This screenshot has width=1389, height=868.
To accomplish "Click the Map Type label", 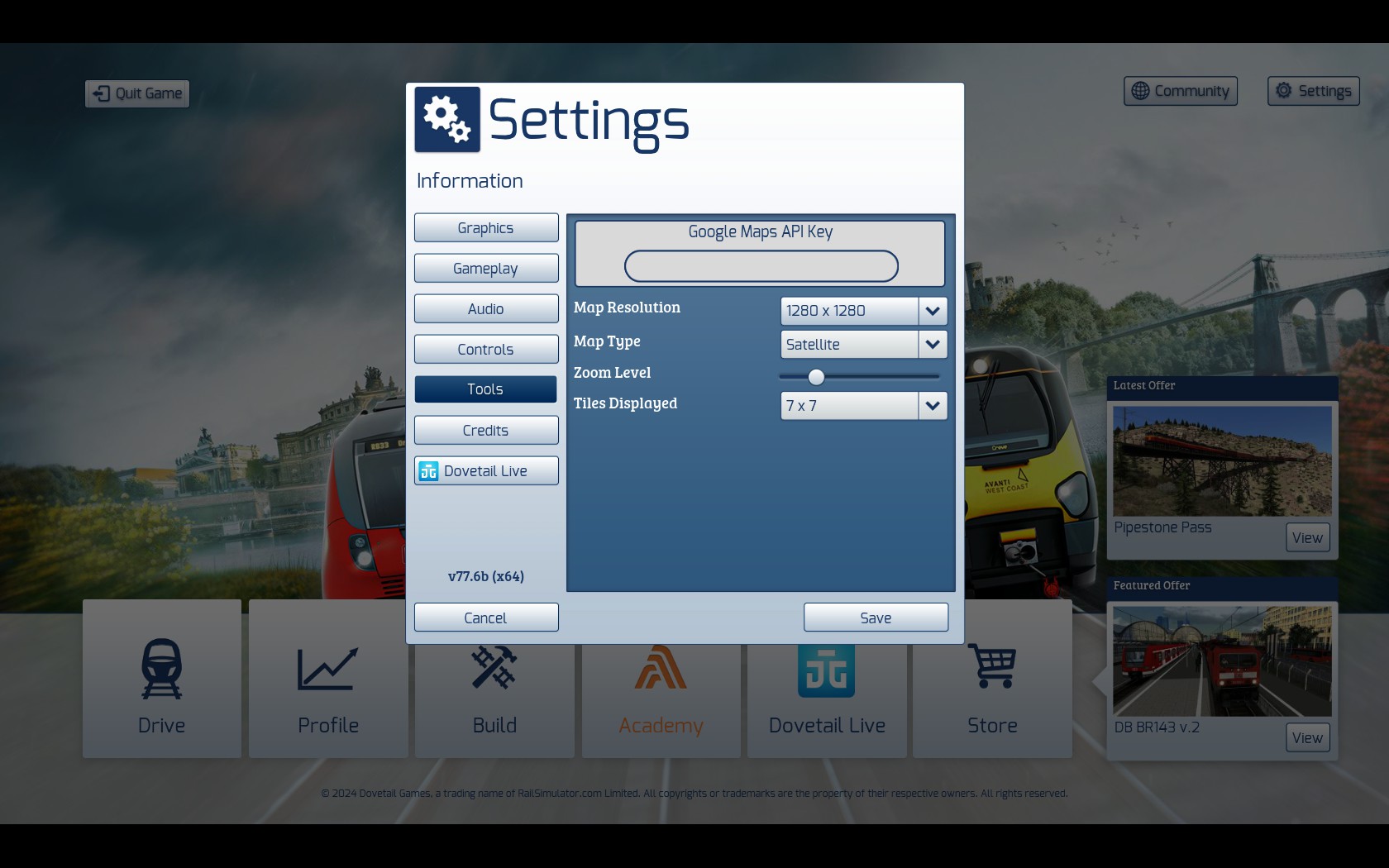I will (x=607, y=341).
